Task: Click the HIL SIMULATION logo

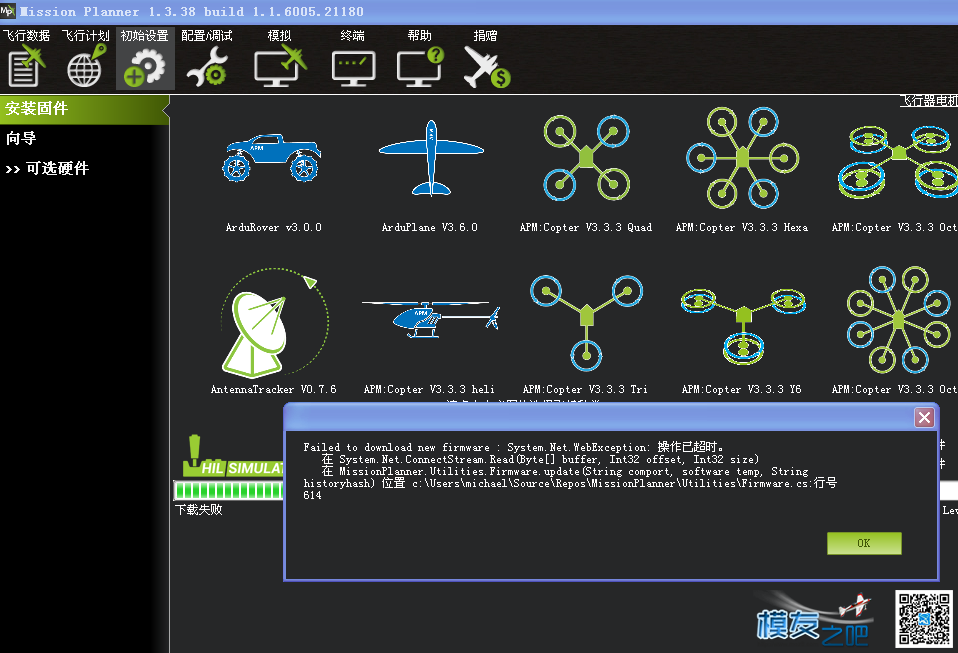Action: click(x=233, y=456)
